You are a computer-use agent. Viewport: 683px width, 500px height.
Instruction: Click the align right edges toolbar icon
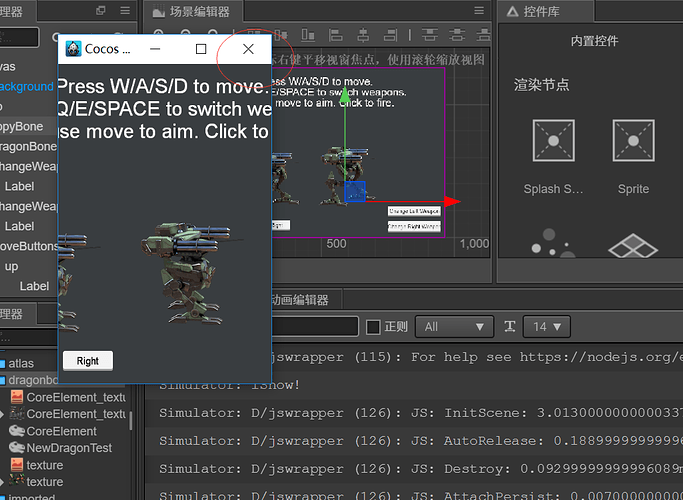(390, 35)
